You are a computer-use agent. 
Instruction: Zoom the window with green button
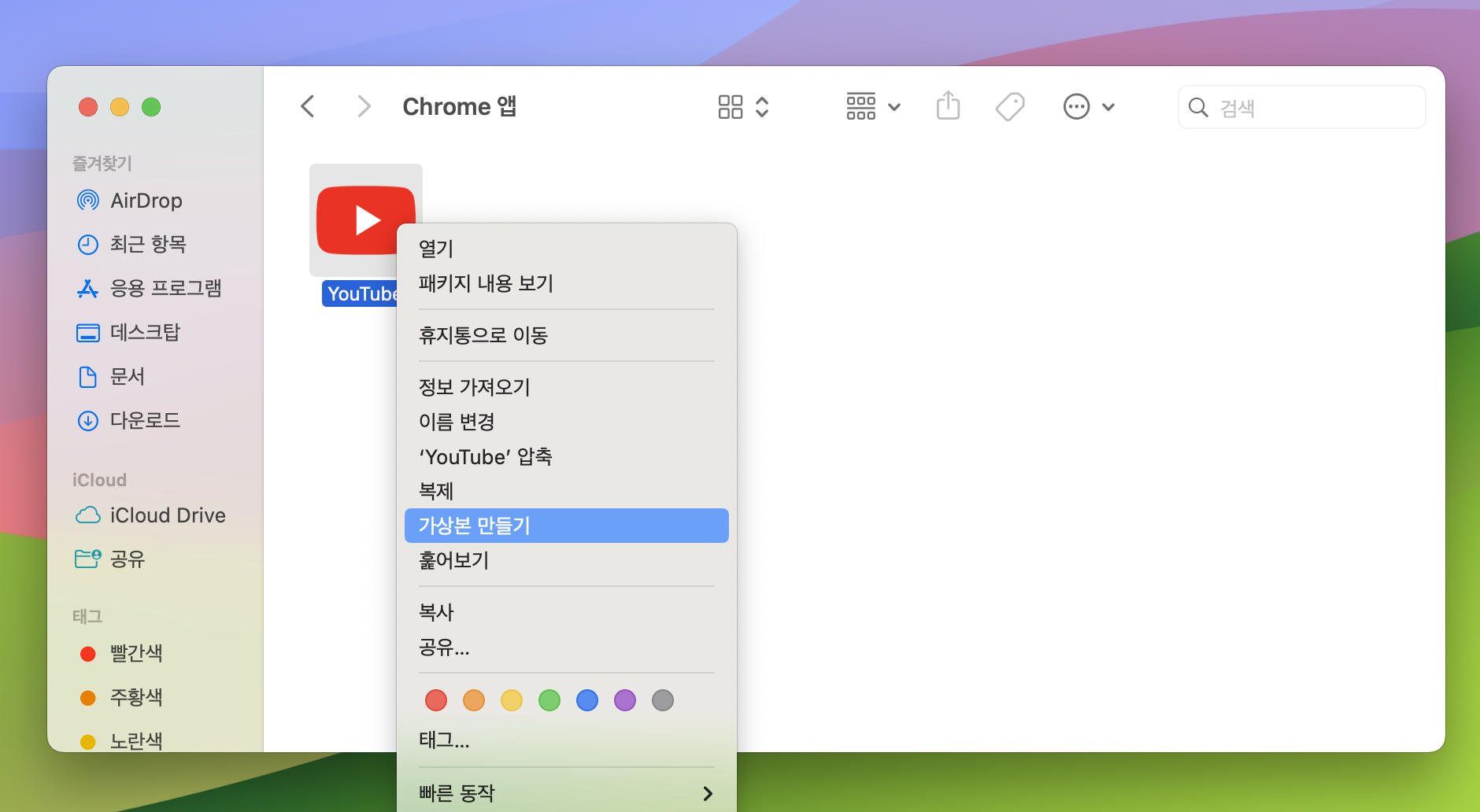click(151, 107)
